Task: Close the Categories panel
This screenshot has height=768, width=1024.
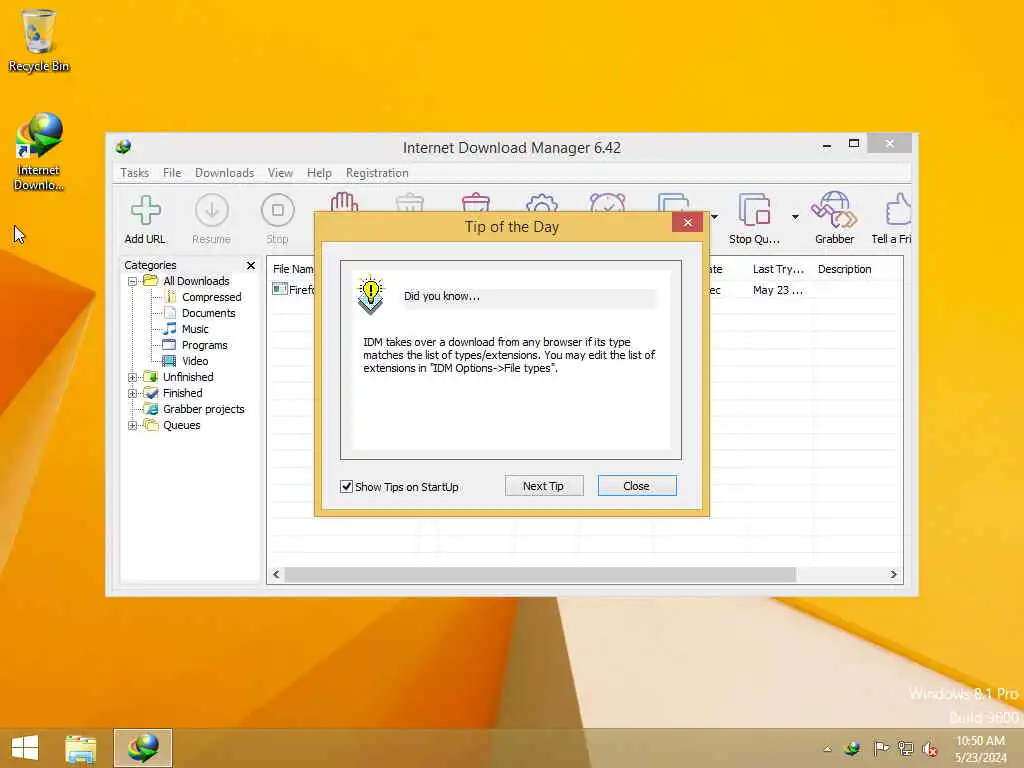Action: pyautogui.click(x=251, y=265)
